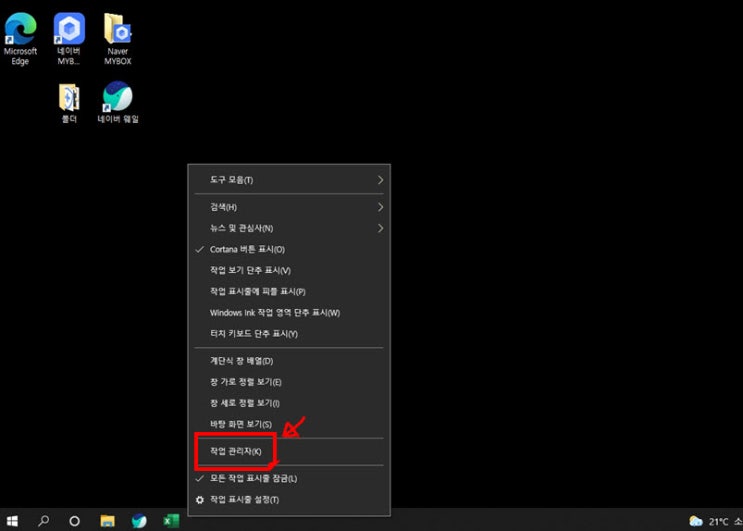Select 계단식 창 배열(D)
The height and width of the screenshot is (531, 743).
click(289, 361)
